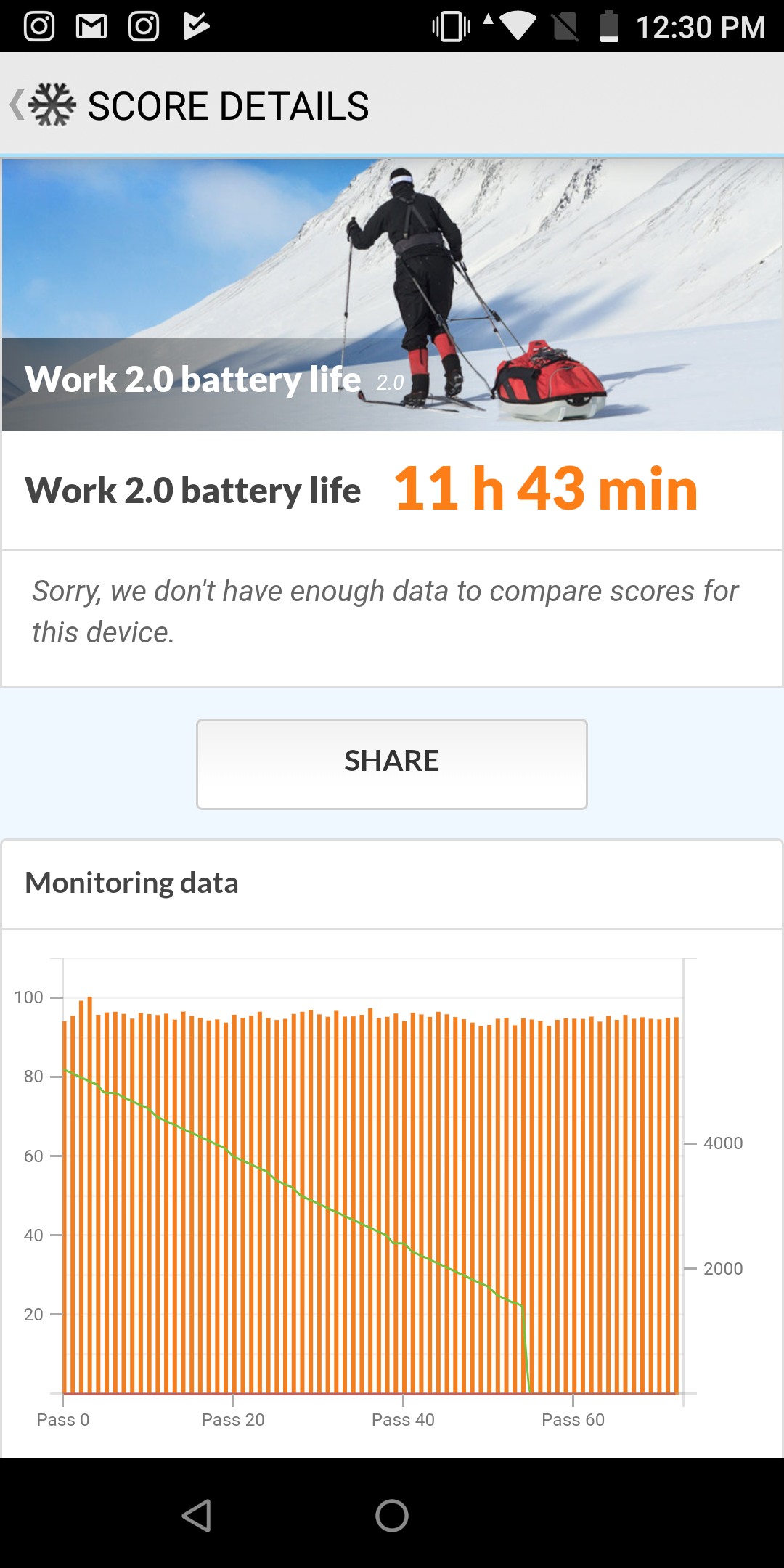
Task: Tap the back chevron beside the snowflake logo
Action: click(x=16, y=105)
